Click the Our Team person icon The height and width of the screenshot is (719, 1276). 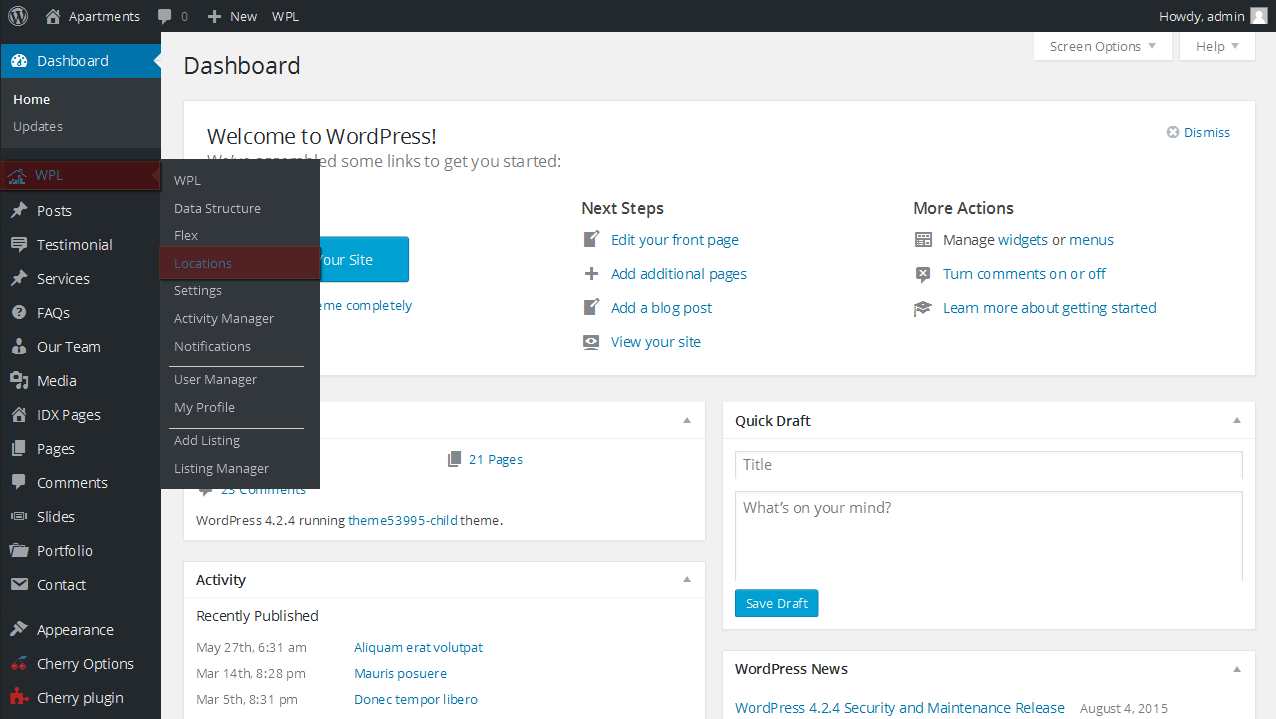pyautogui.click(x=18, y=347)
